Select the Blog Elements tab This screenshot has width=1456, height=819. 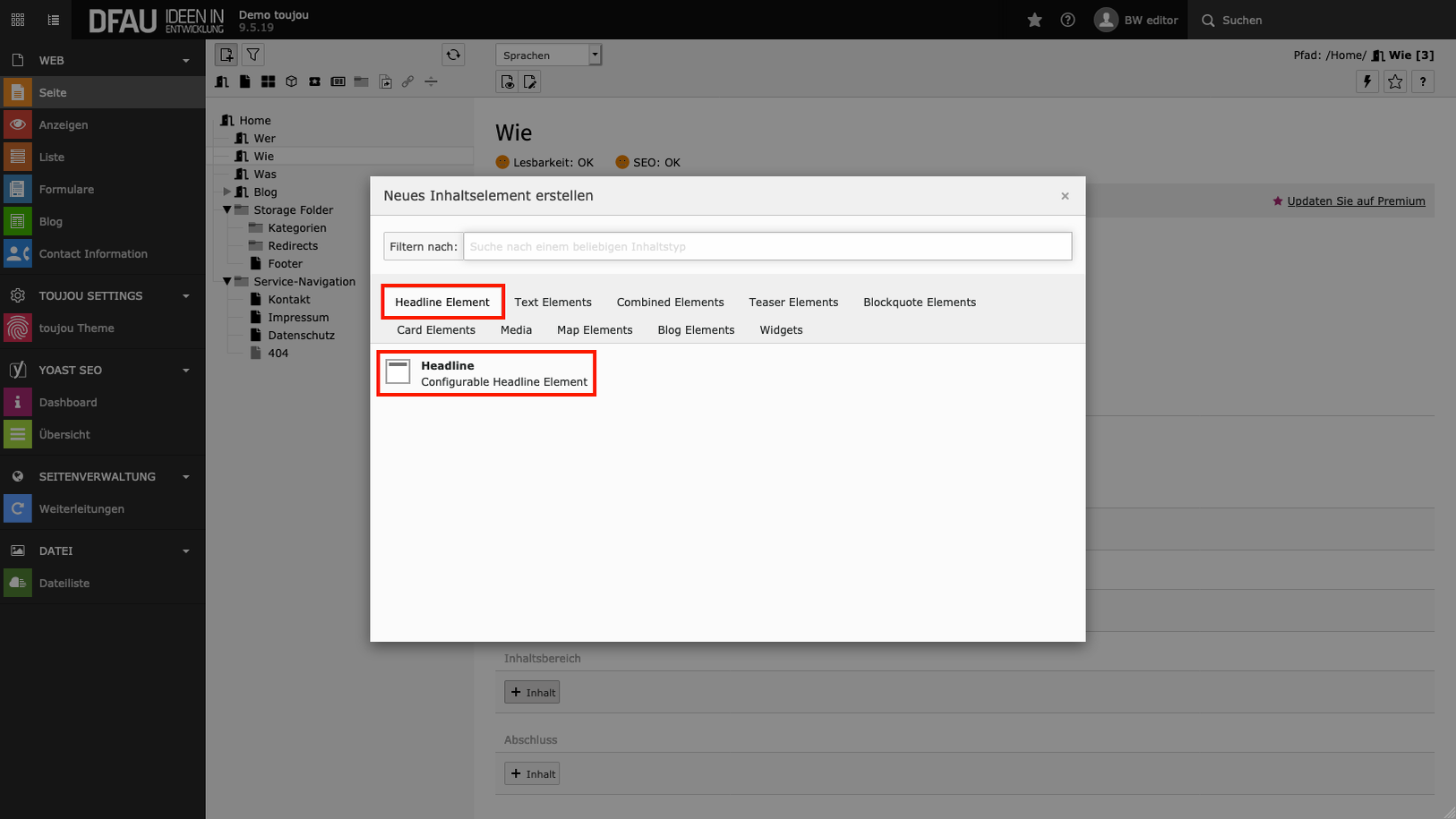pos(696,330)
